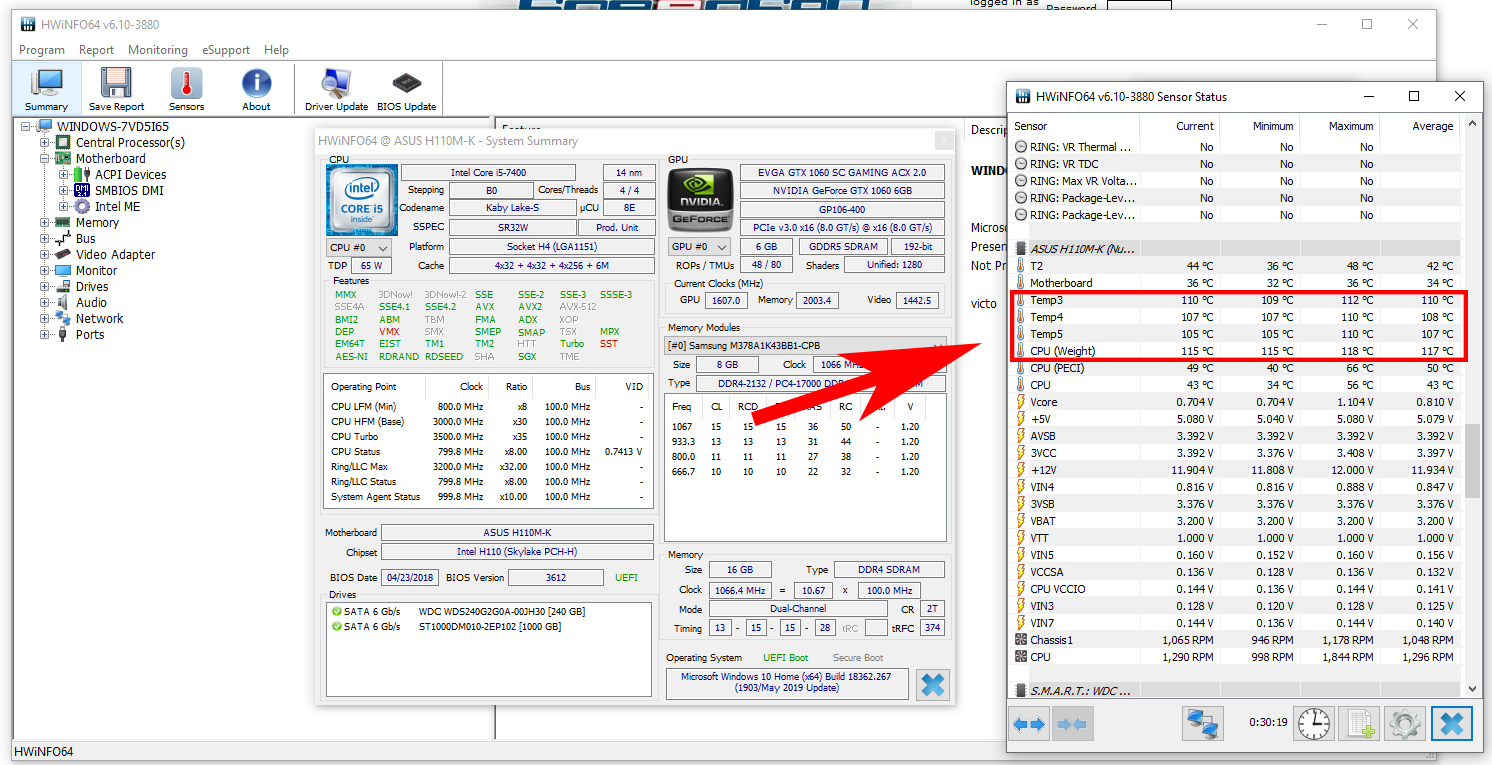Launch BIOS Update from toolbar
Screen dimensions: 1492x765
pos(406,89)
